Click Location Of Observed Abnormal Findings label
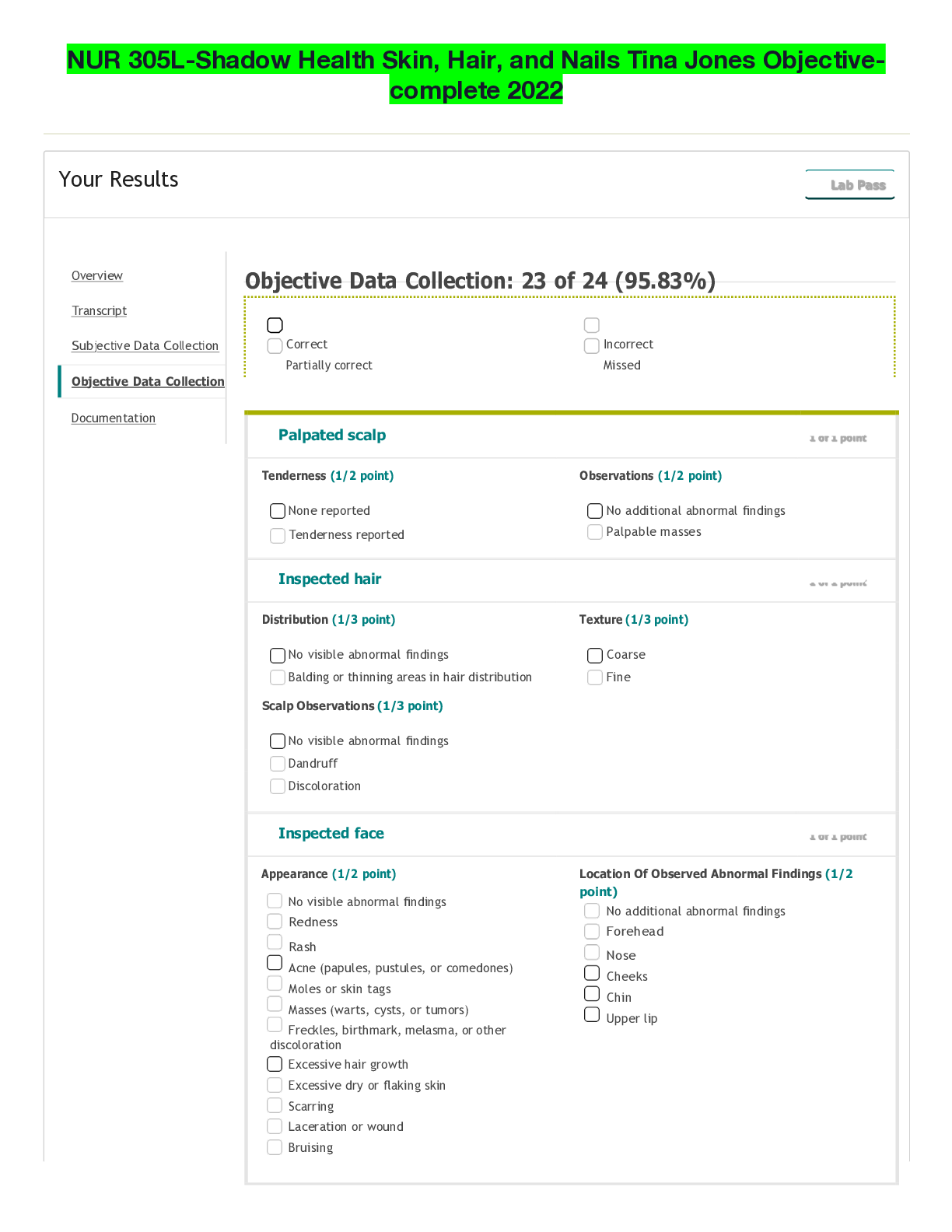Screen dimensions: 952x1232 716,883
